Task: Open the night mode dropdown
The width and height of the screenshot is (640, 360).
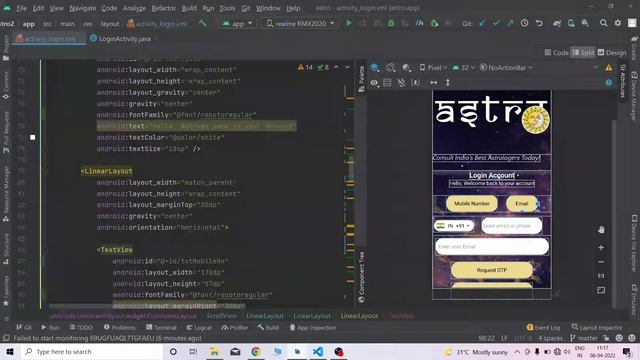Action: pyautogui.click(x=406, y=68)
